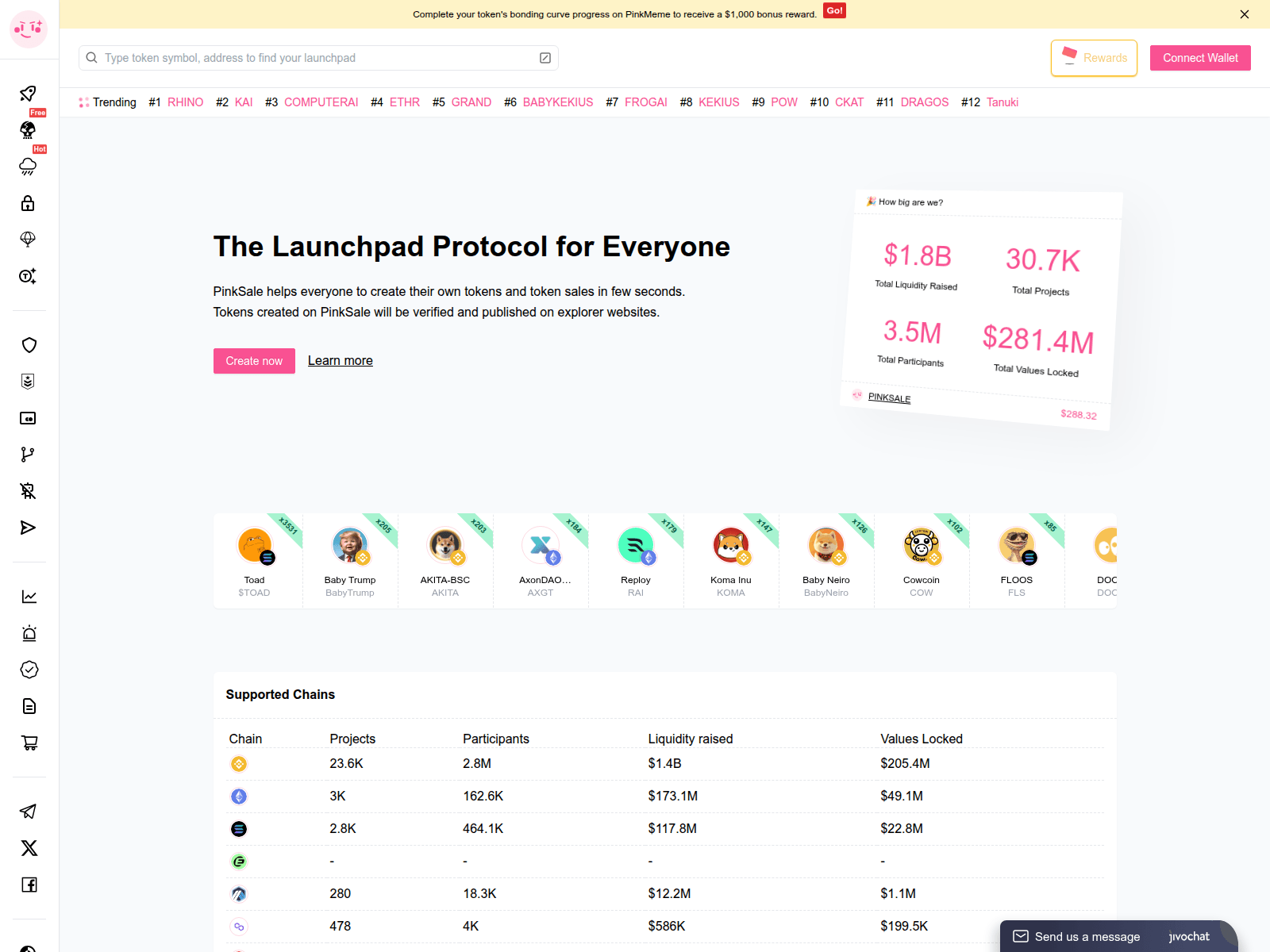Open the Reploy RAI token card
This screenshot has width=1270, height=952.
[636, 561]
